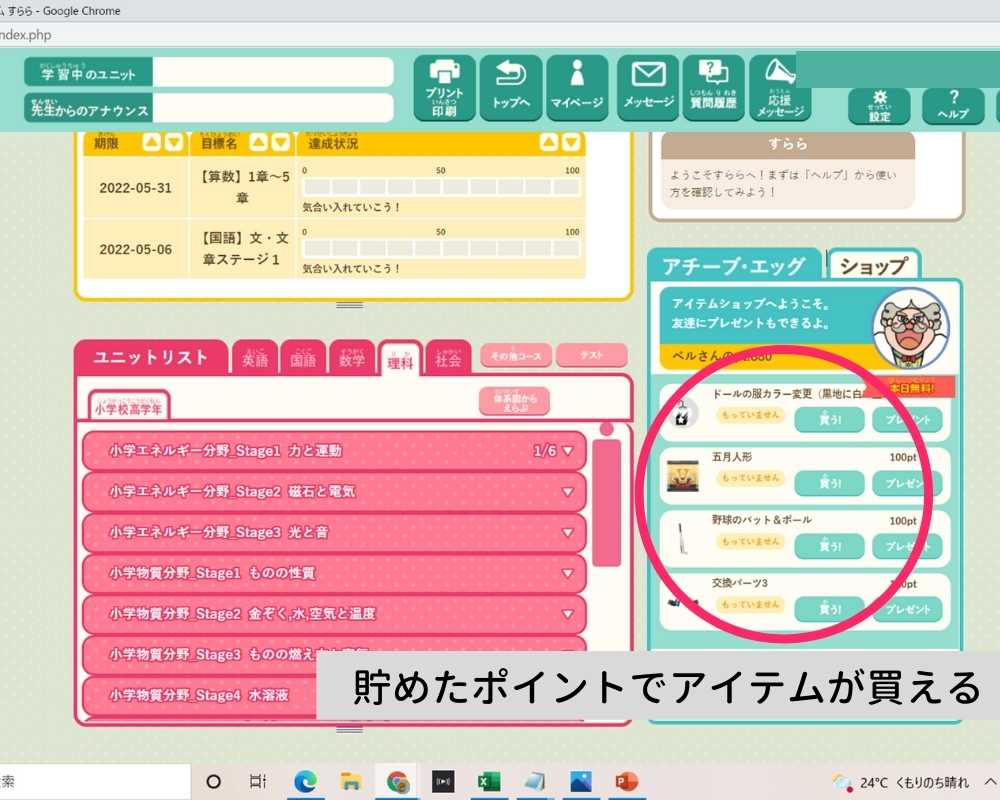Screen dimensions: 1000x800
Task: Click the すらら welcome message panel
Action: click(x=788, y=170)
